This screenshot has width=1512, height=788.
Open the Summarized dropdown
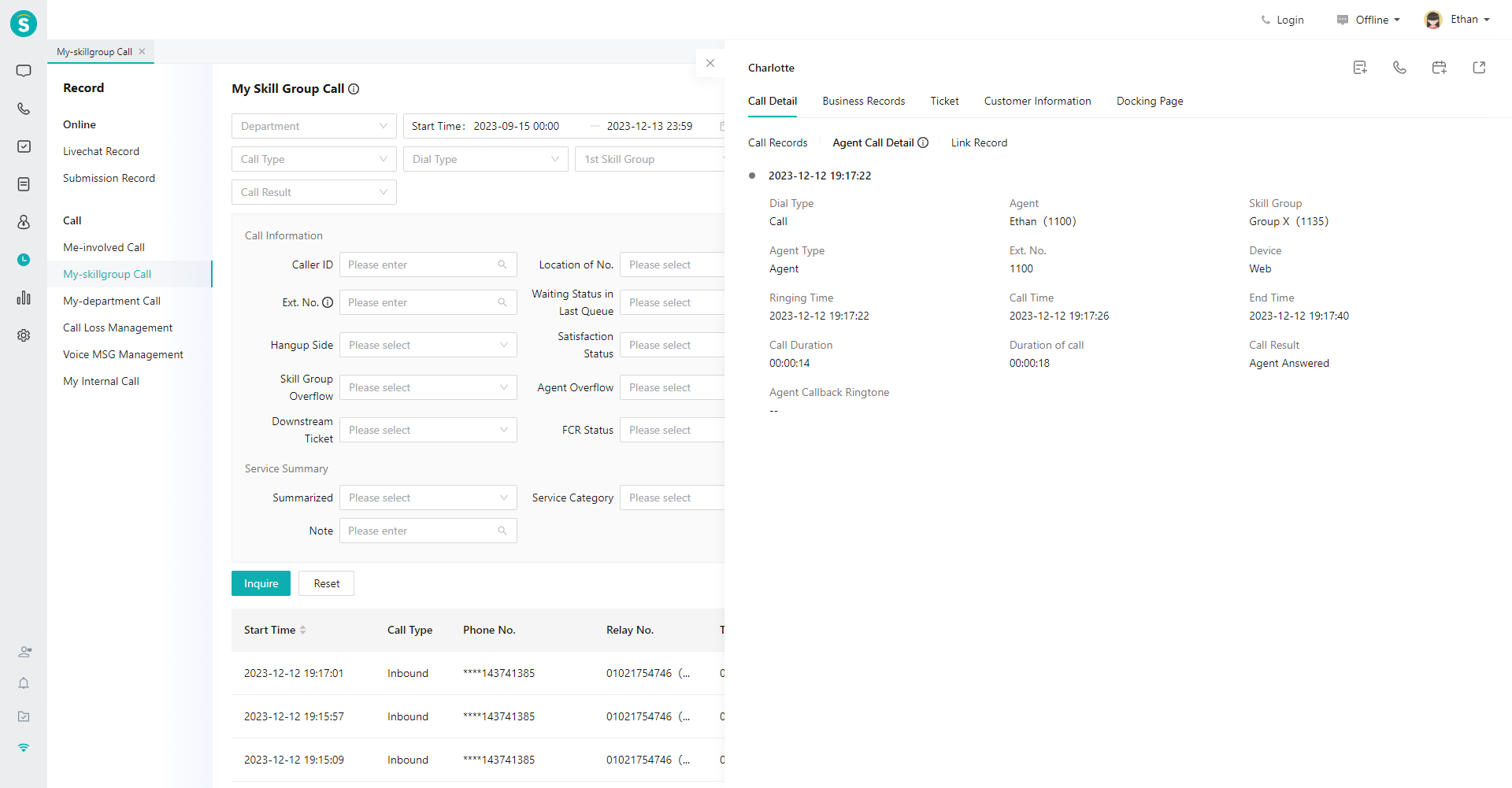(428, 498)
